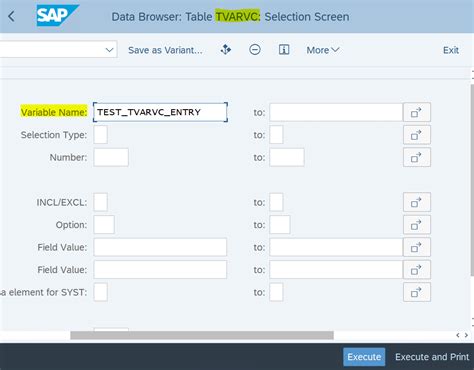Click the INCL/EXCL input field

coord(100,202)
